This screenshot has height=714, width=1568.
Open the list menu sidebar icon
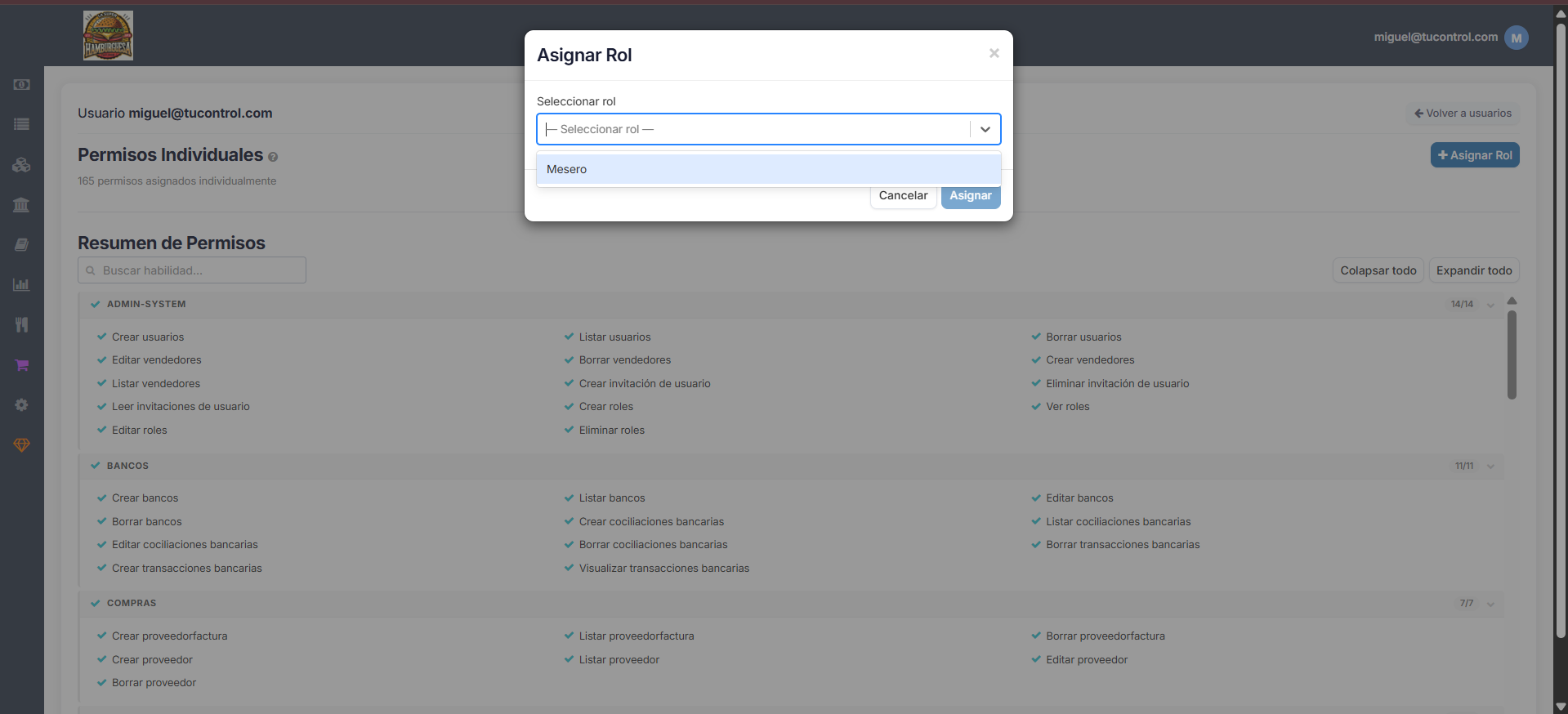click(x=21, y=124)
